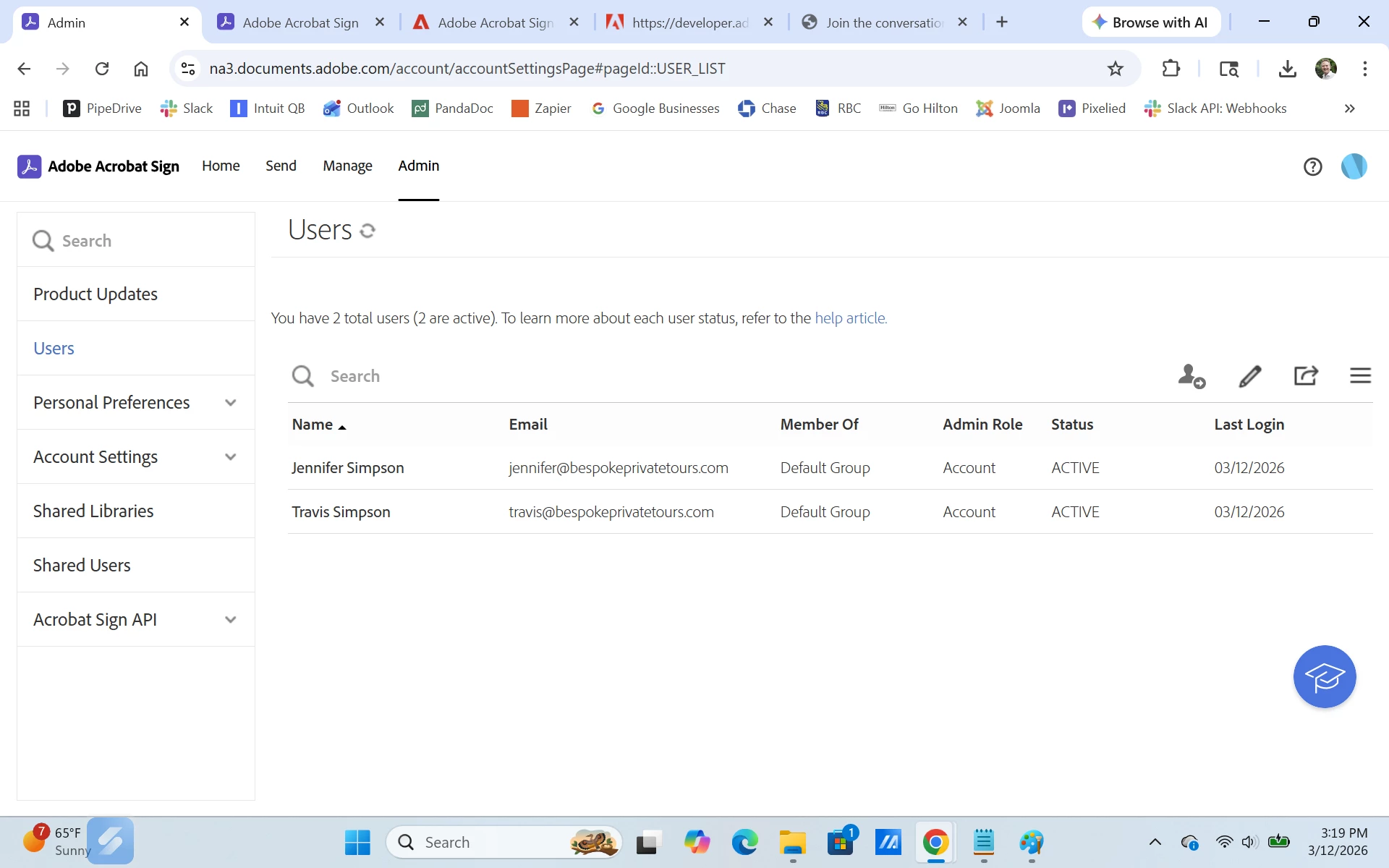Open the users table options menu icon
Screen dimensions: 1389x868
1360,375
